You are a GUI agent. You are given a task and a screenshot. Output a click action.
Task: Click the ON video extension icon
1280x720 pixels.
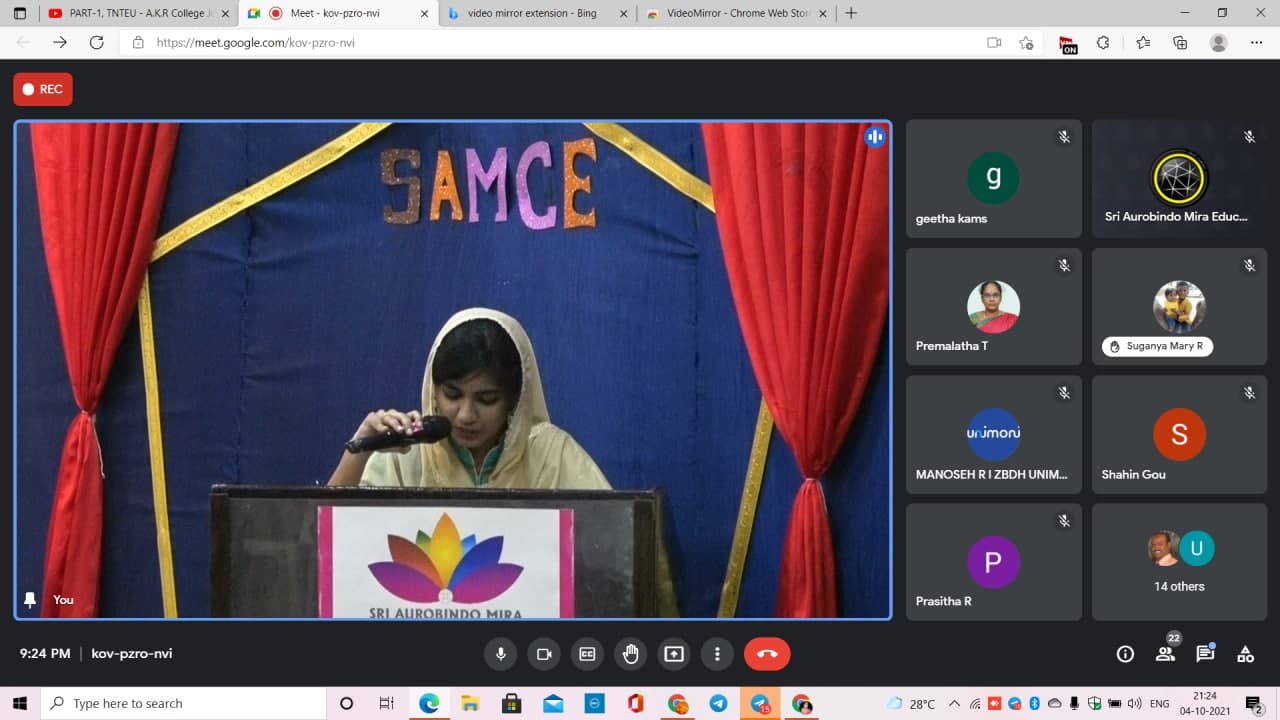pos(1068,44)
